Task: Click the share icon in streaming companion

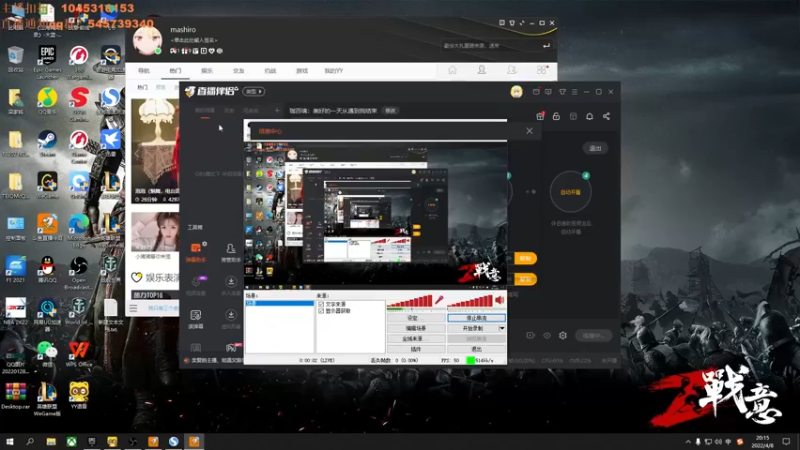Action: 606,116
